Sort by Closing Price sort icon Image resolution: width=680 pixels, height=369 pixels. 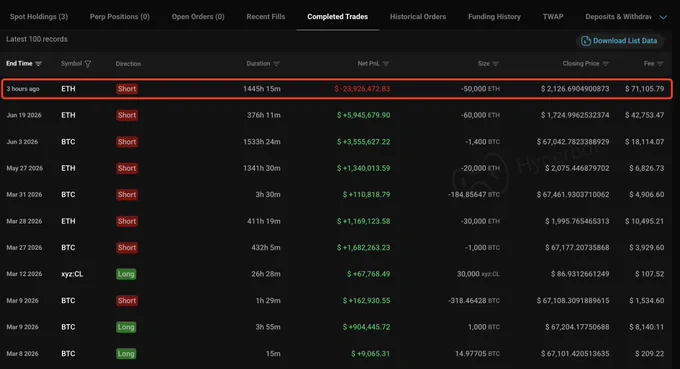click(x=605, y=64)
